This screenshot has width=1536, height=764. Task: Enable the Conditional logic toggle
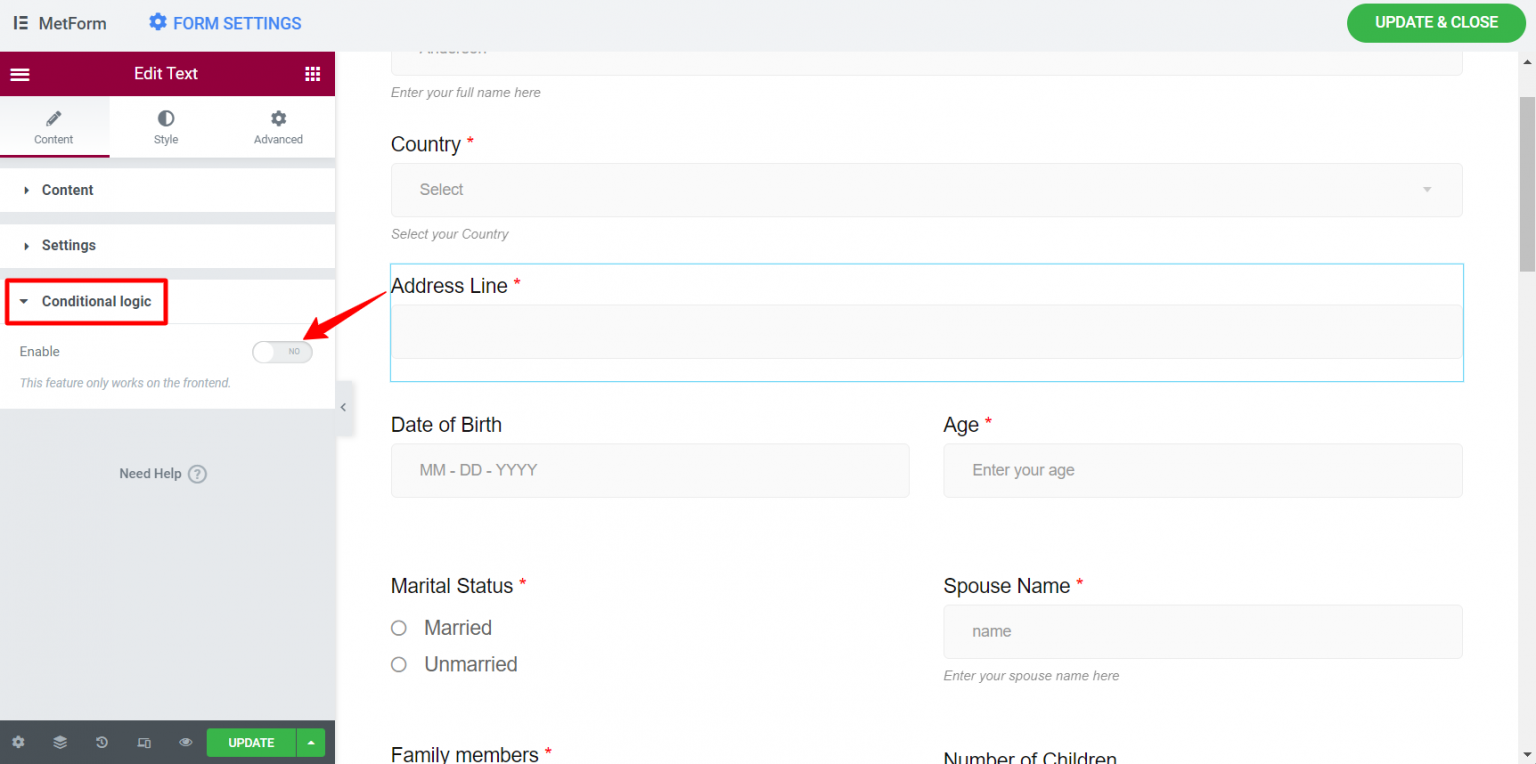coord(281,352)
